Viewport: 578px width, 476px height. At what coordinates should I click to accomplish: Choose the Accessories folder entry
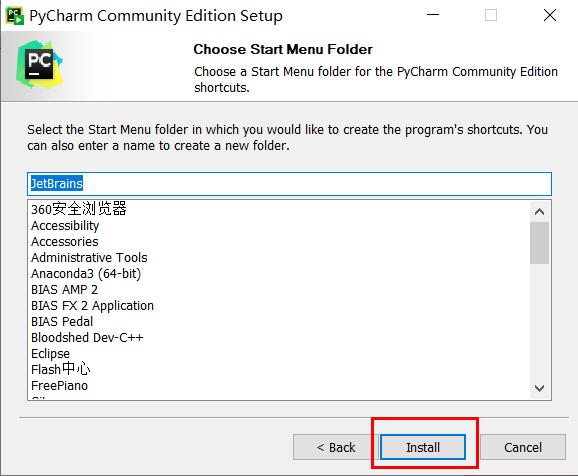point(65,242)
